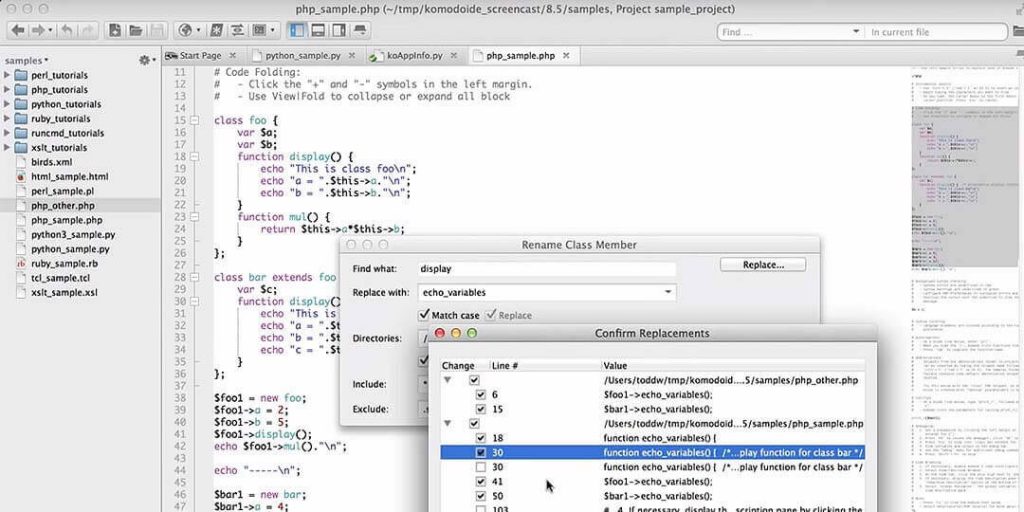Expand the php_tutorials folder
The image size is (1024, 512).
click(x=7, y=89)
